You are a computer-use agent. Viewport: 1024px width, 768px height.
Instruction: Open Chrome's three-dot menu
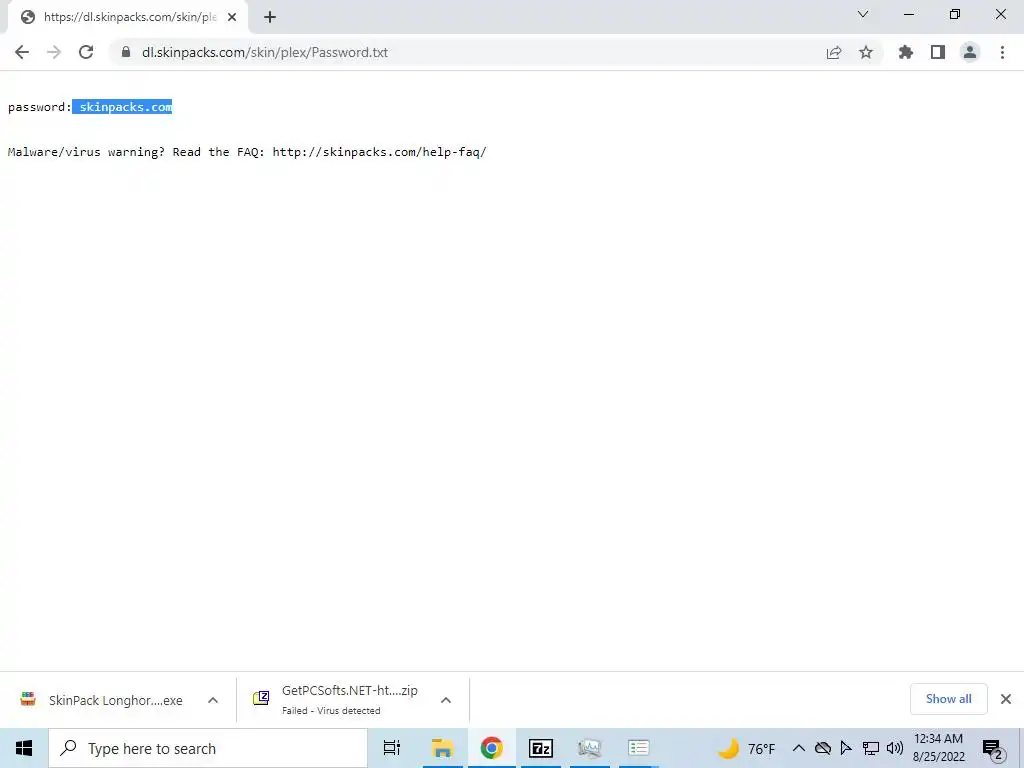pos(1002,52)
